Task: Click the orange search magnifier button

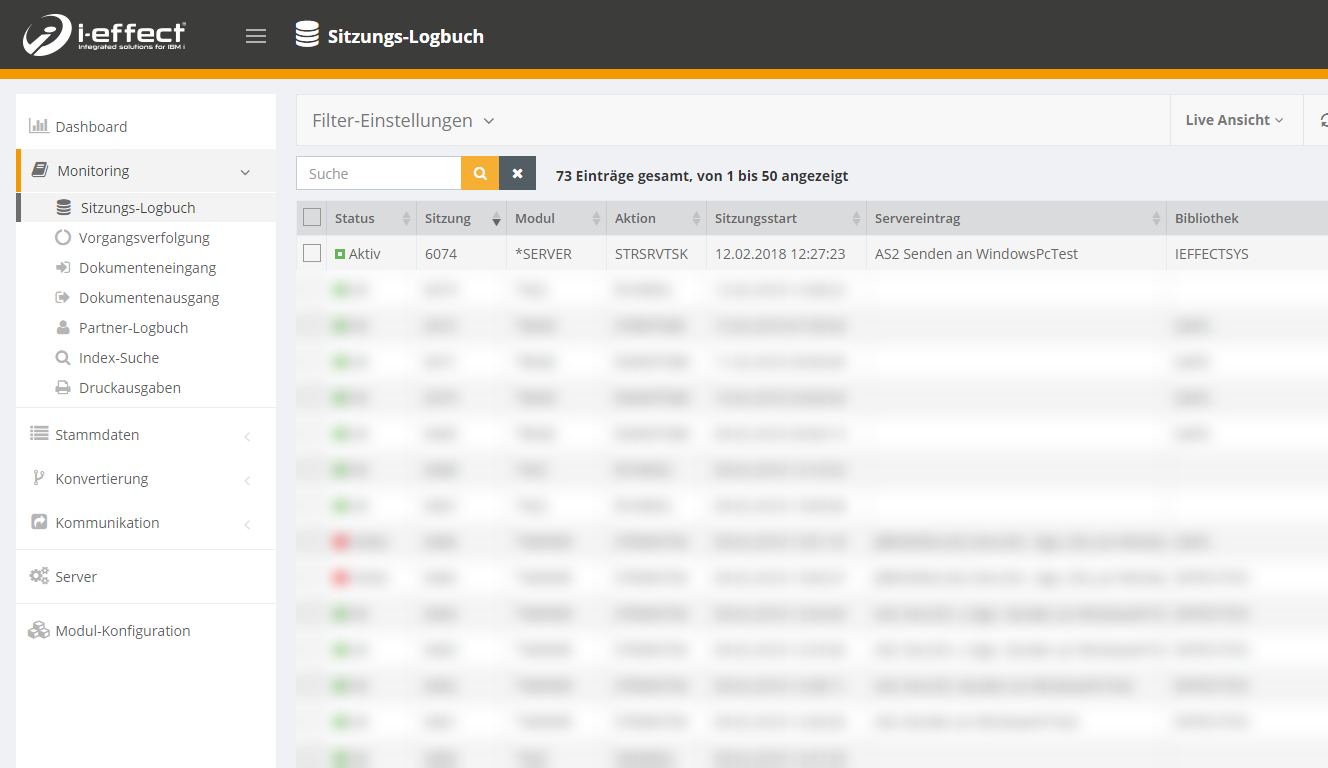Action: click(x=480, y=173)
